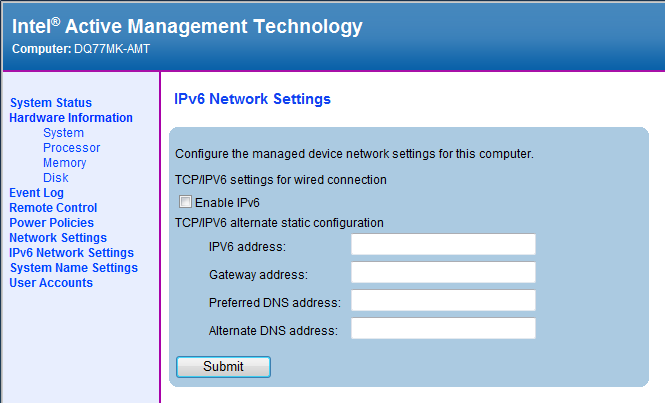Open the System hardware page
Screen dimensions: 665x403
coord(63,133)
